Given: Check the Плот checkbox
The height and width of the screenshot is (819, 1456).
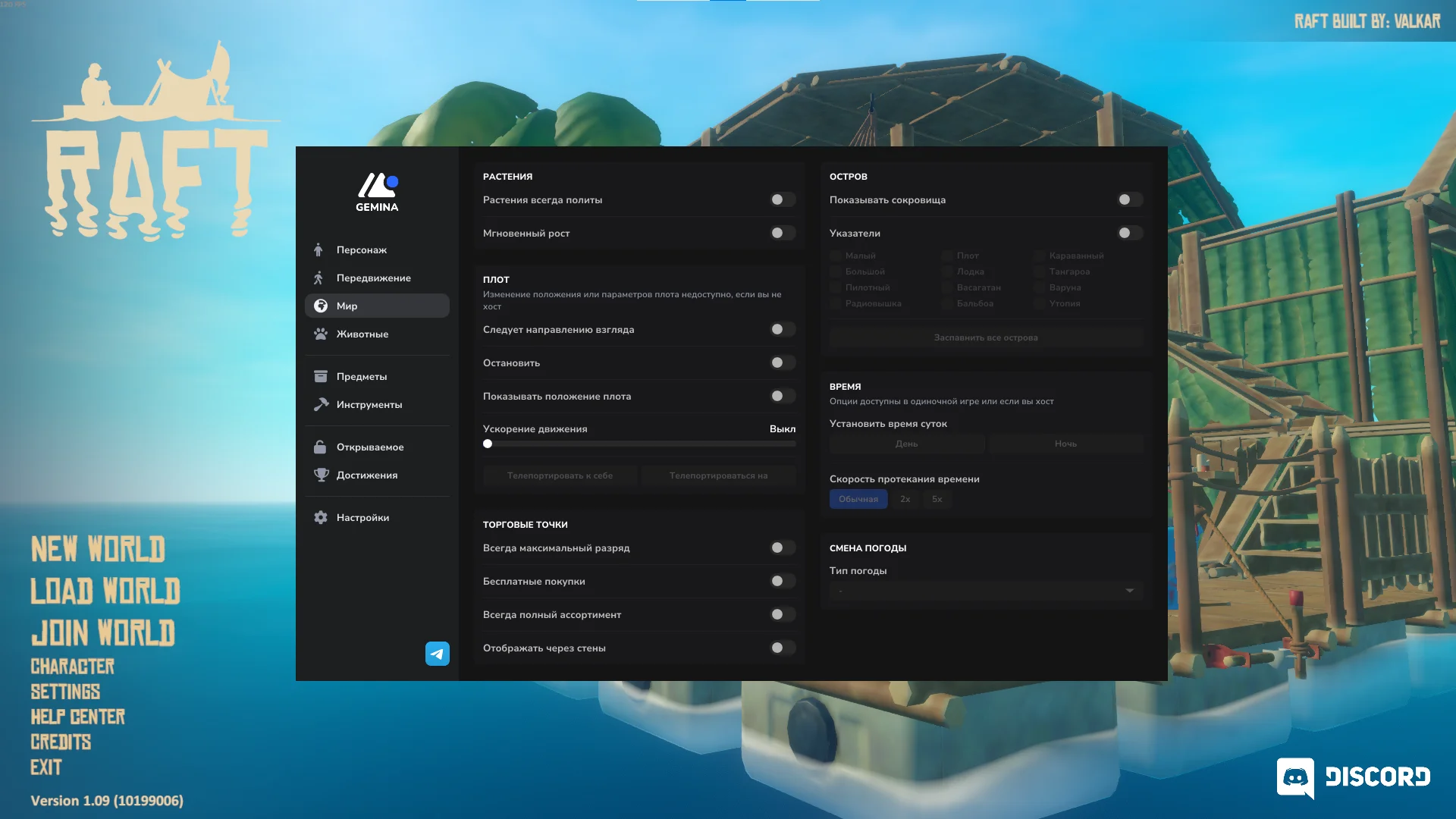Looking at the screenshot, I should pyautogui.click(x=946, y=256).
